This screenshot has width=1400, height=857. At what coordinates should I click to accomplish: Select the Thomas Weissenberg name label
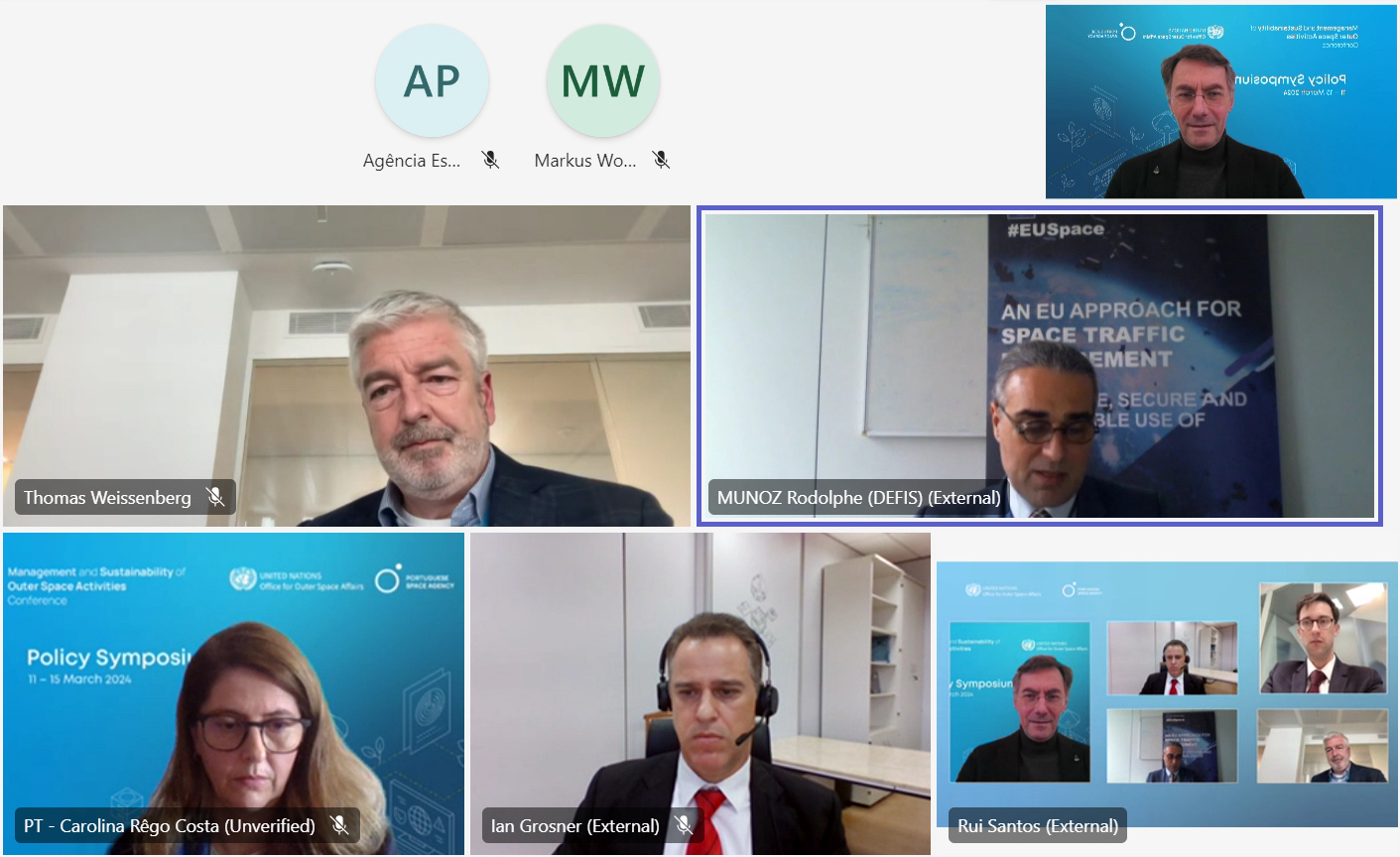coord(107,497)
